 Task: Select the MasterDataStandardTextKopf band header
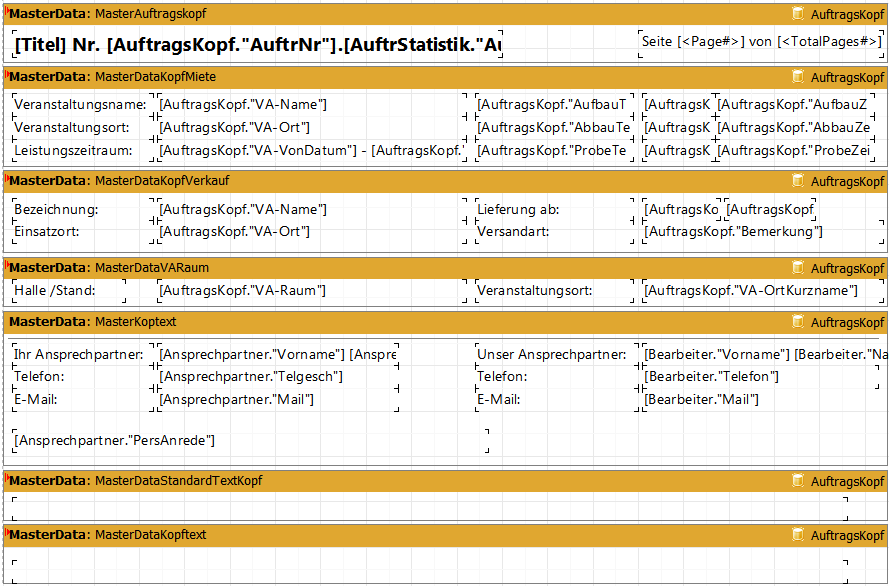coord(446,481)
